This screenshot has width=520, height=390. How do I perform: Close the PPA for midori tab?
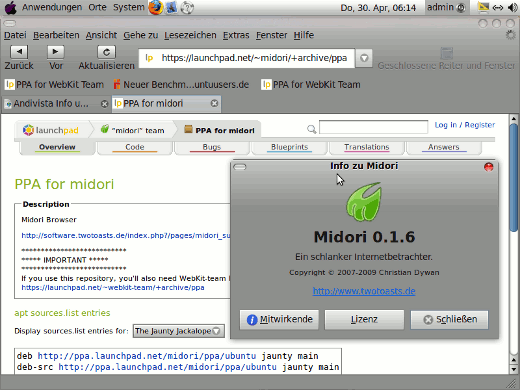click(x=214, y=103)
